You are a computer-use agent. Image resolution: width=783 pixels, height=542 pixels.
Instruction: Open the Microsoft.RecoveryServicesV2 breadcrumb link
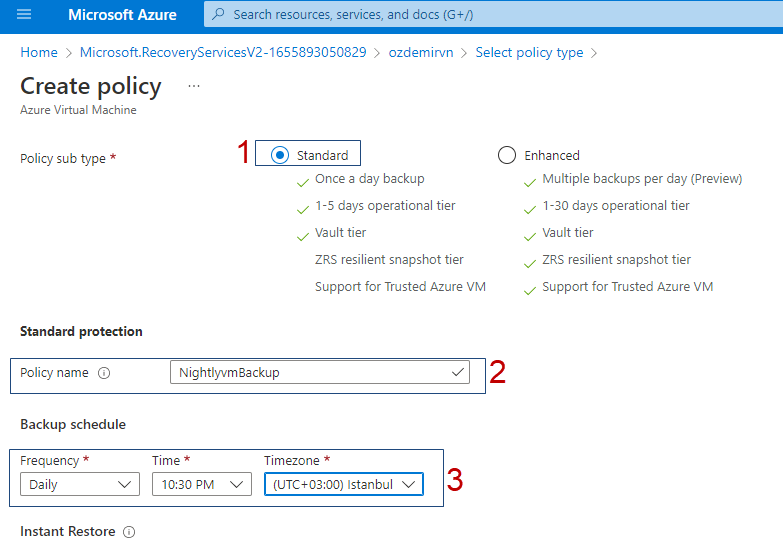[x=223, y=52]
